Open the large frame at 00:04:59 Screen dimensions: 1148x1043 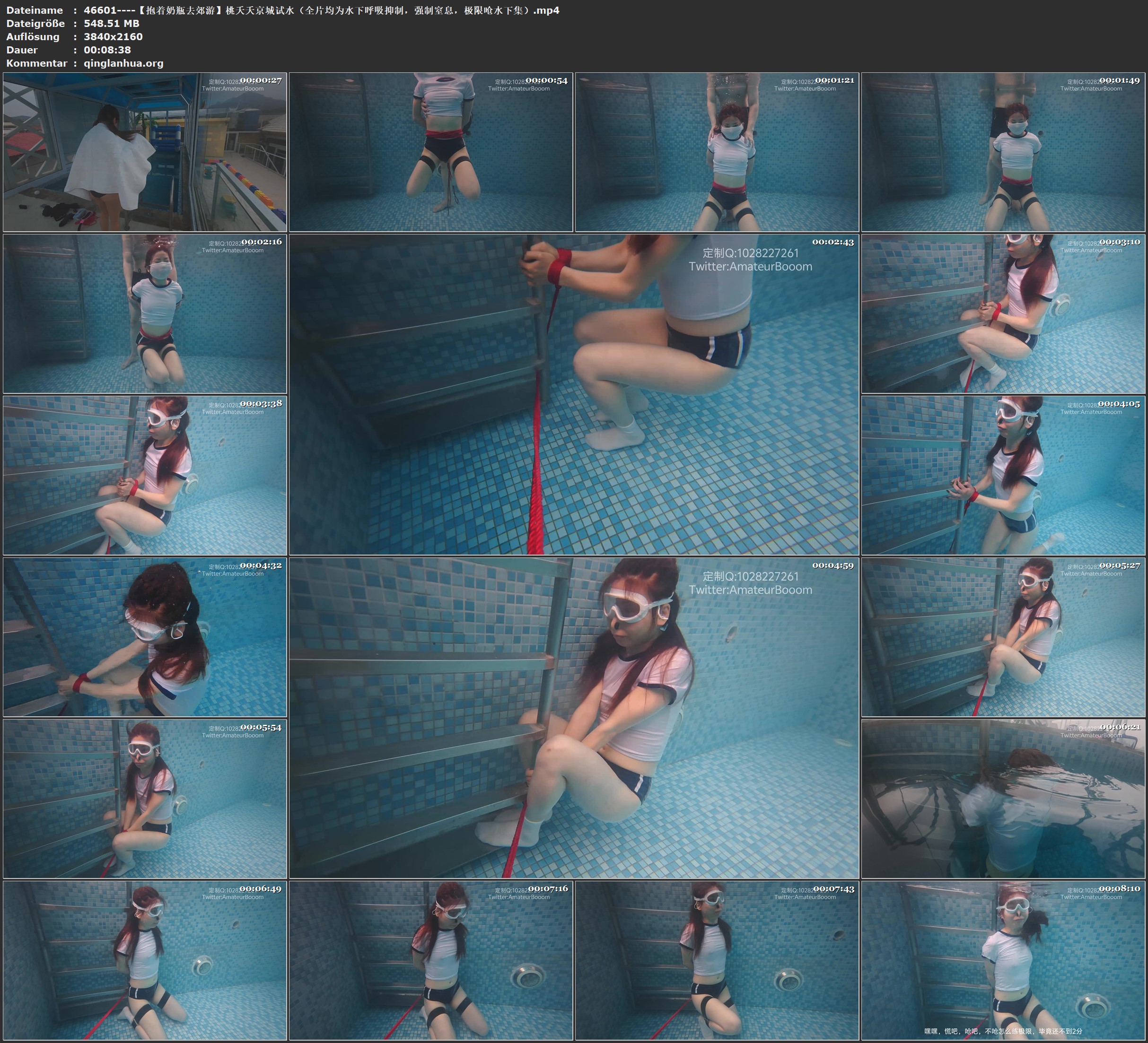tap(573, 718)
